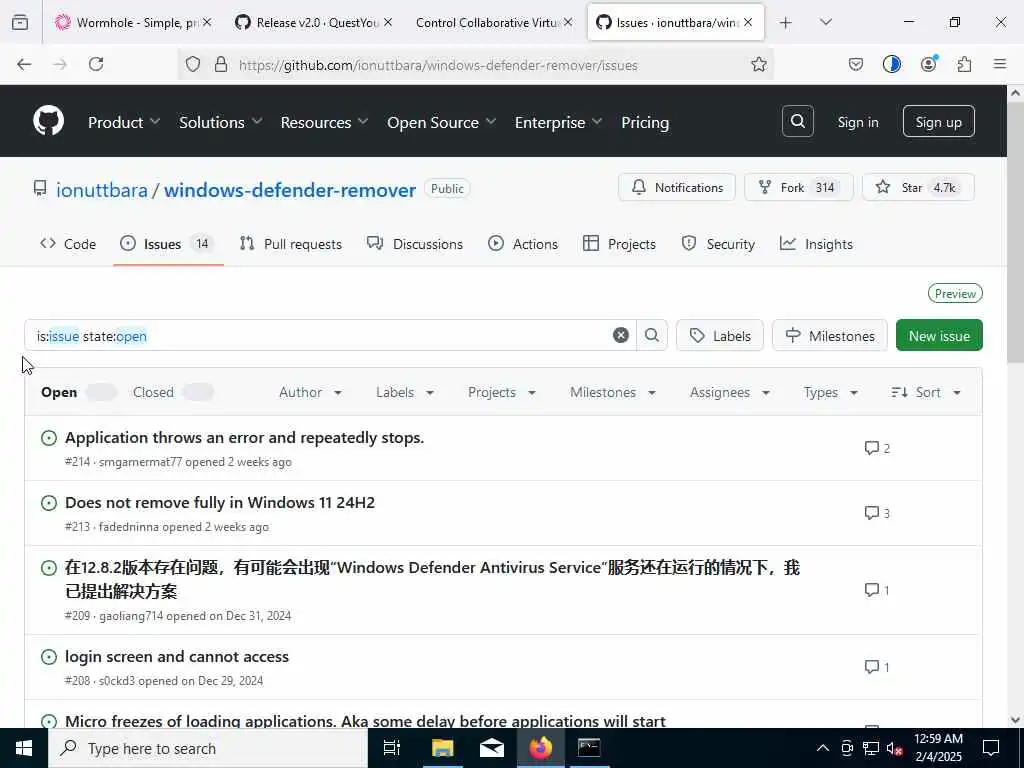Open Firefox View icon in tab strip
This screenshot has height=768, width=1024.
click(x=20, y=22)
